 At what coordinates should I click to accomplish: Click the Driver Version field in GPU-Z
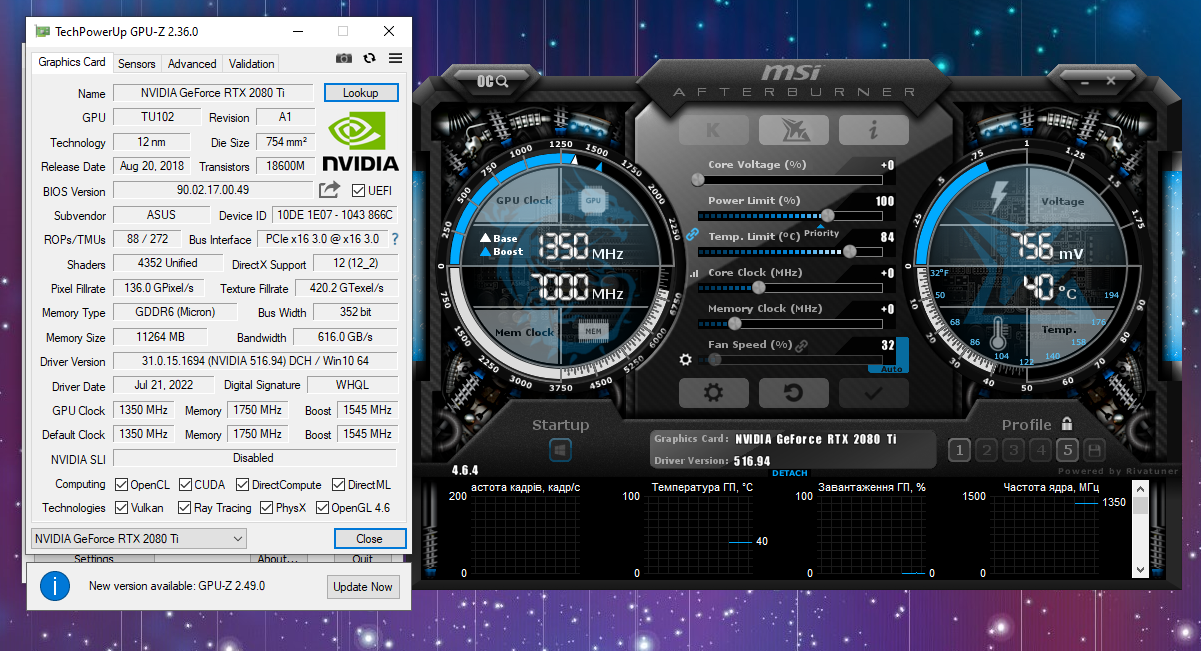click(x=255, y=361)
